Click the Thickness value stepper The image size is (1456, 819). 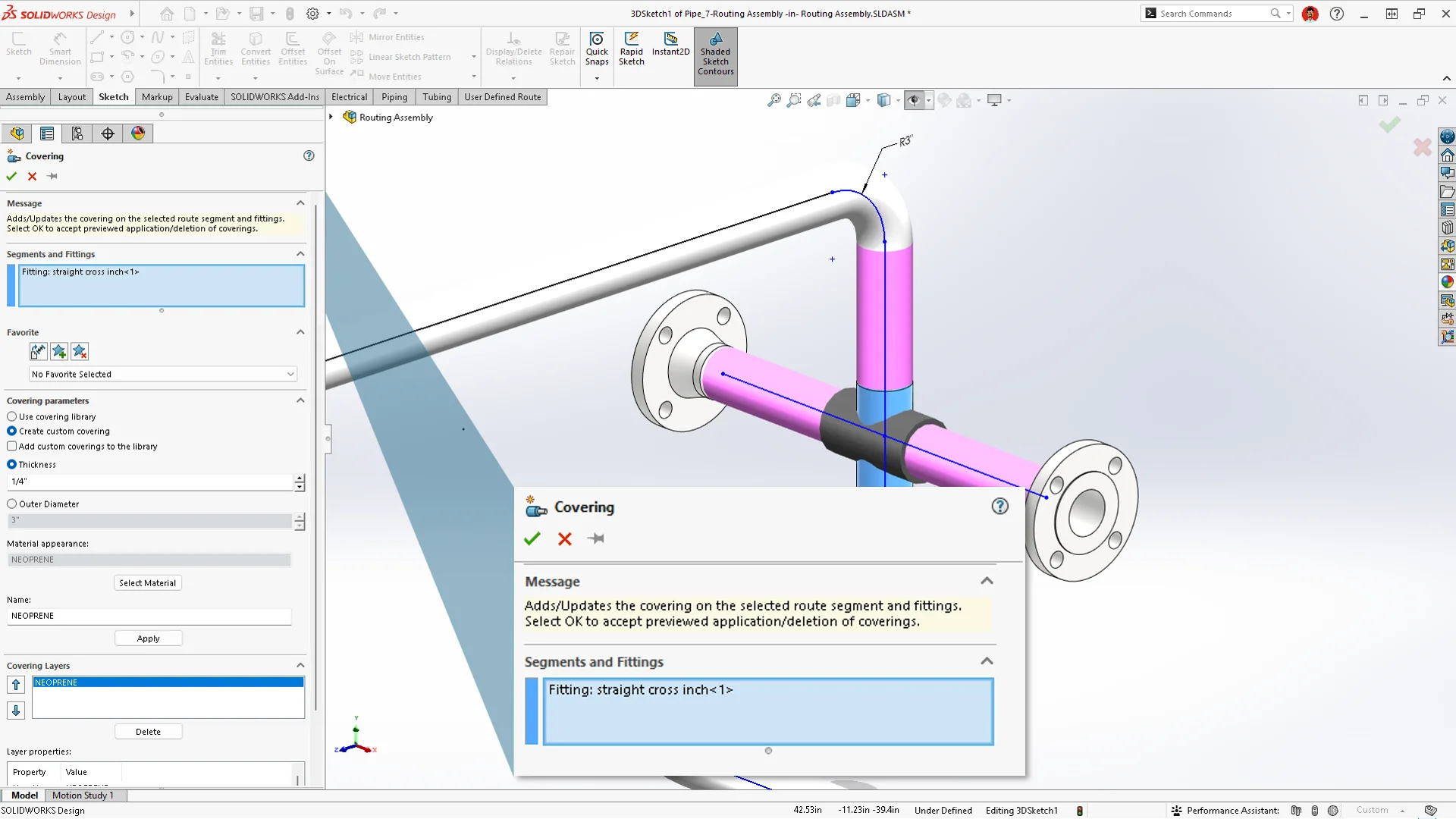point(300,482)
